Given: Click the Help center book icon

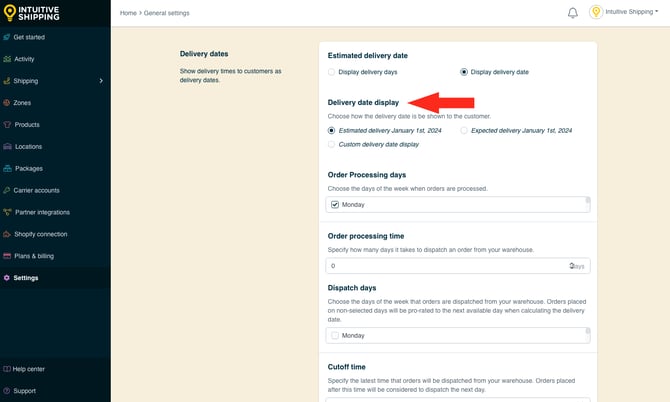Looking at the screenshot, I should pos(7,369).
